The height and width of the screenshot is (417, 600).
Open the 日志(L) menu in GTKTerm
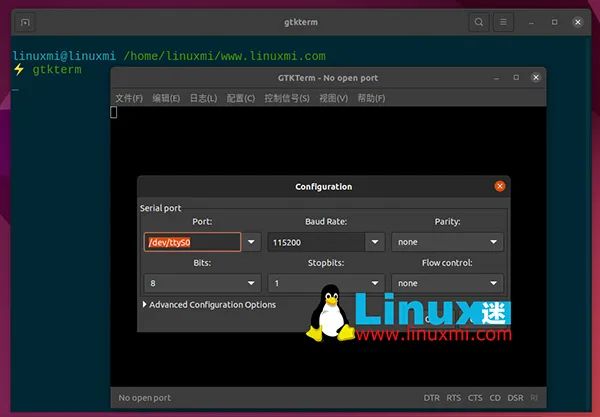203,98
